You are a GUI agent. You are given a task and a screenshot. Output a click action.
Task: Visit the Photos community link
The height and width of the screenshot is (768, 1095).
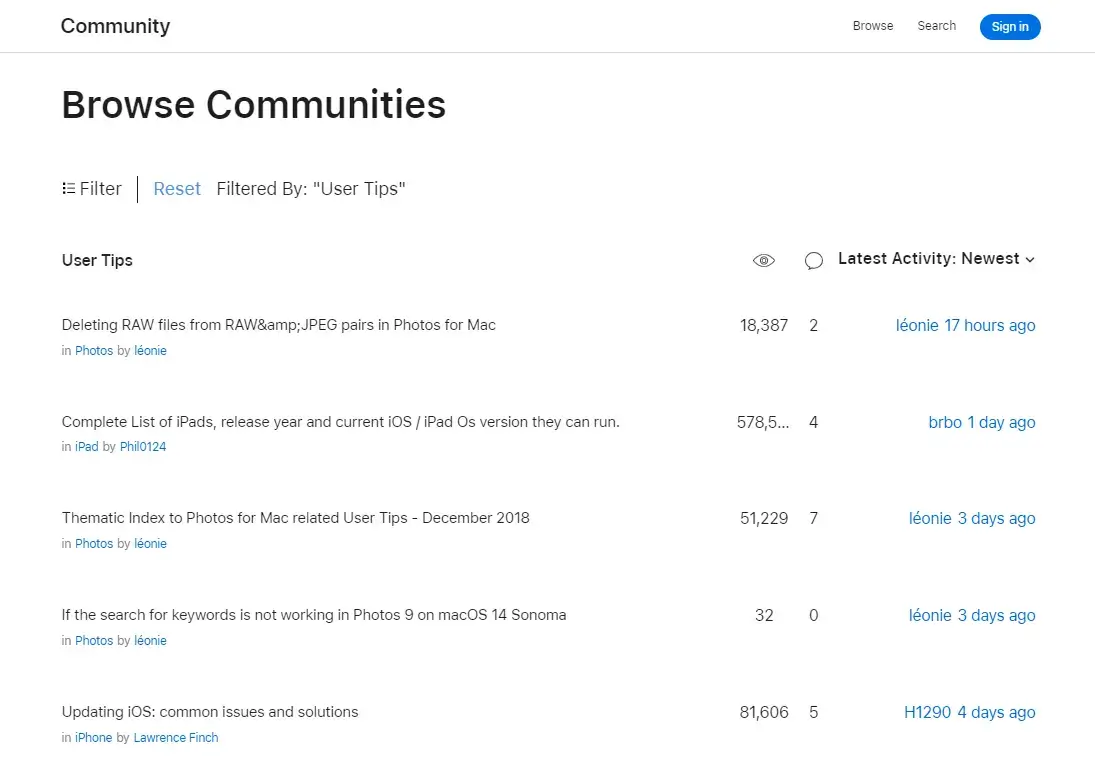[93, 350]
